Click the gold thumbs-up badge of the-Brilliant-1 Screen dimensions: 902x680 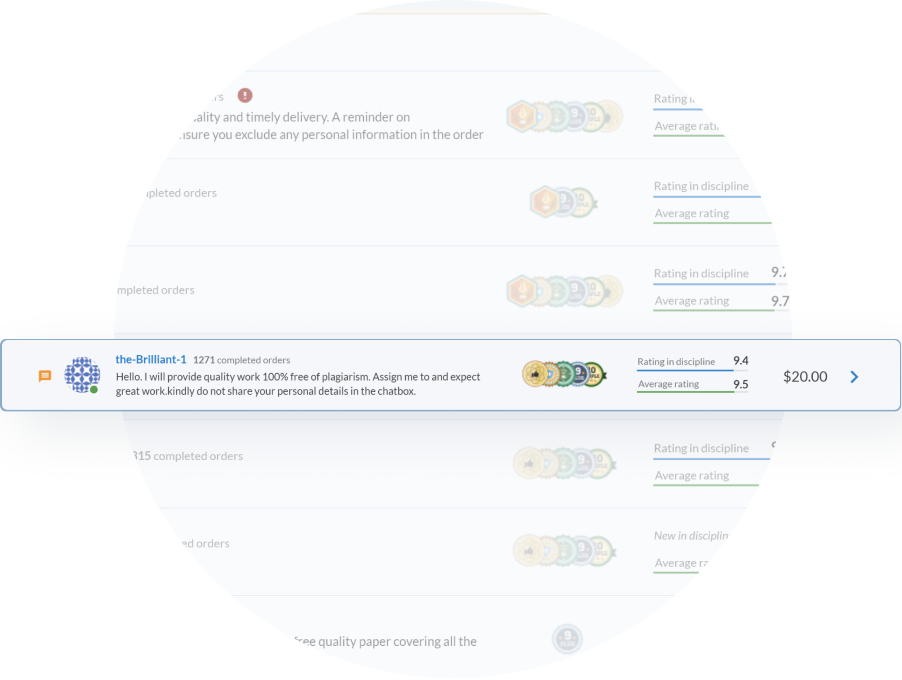click(x=535, y=375)
